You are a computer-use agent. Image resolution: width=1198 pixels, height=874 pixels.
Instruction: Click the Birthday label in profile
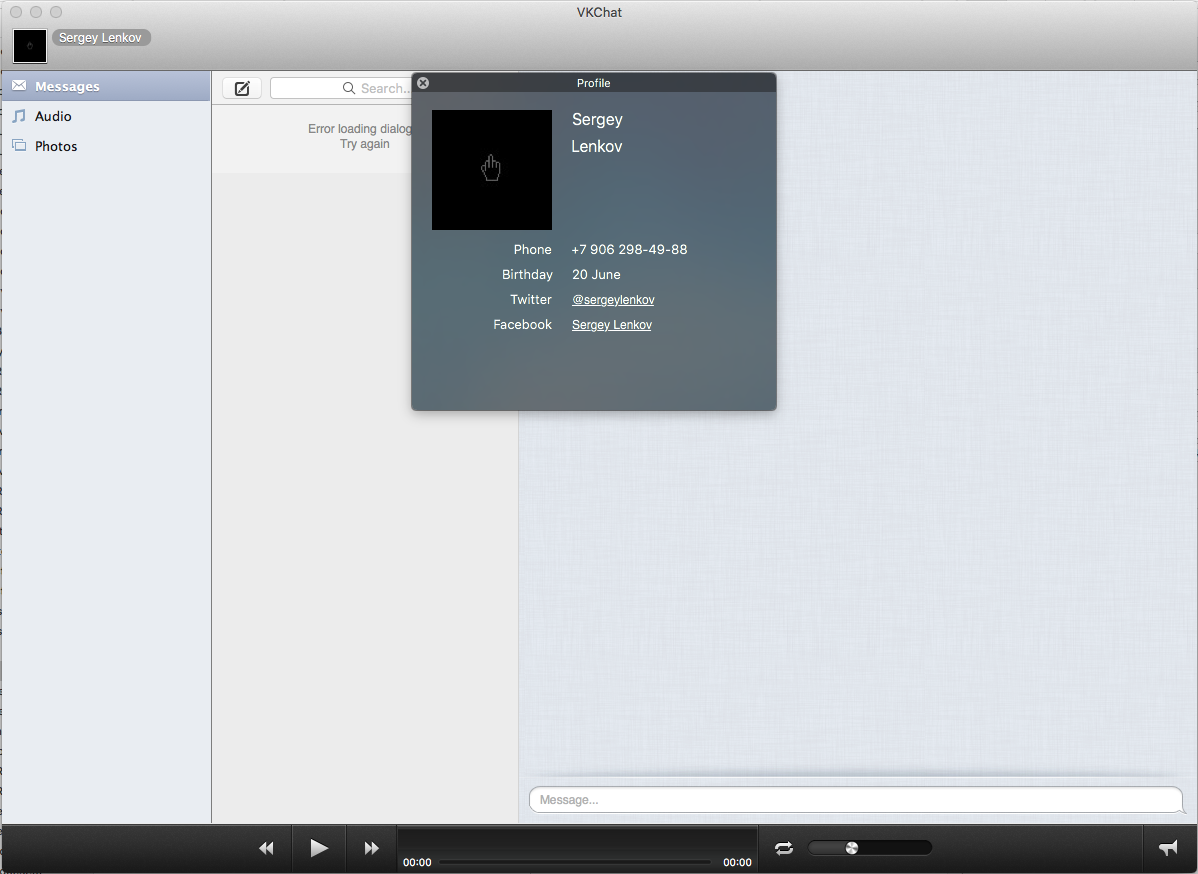527,274
